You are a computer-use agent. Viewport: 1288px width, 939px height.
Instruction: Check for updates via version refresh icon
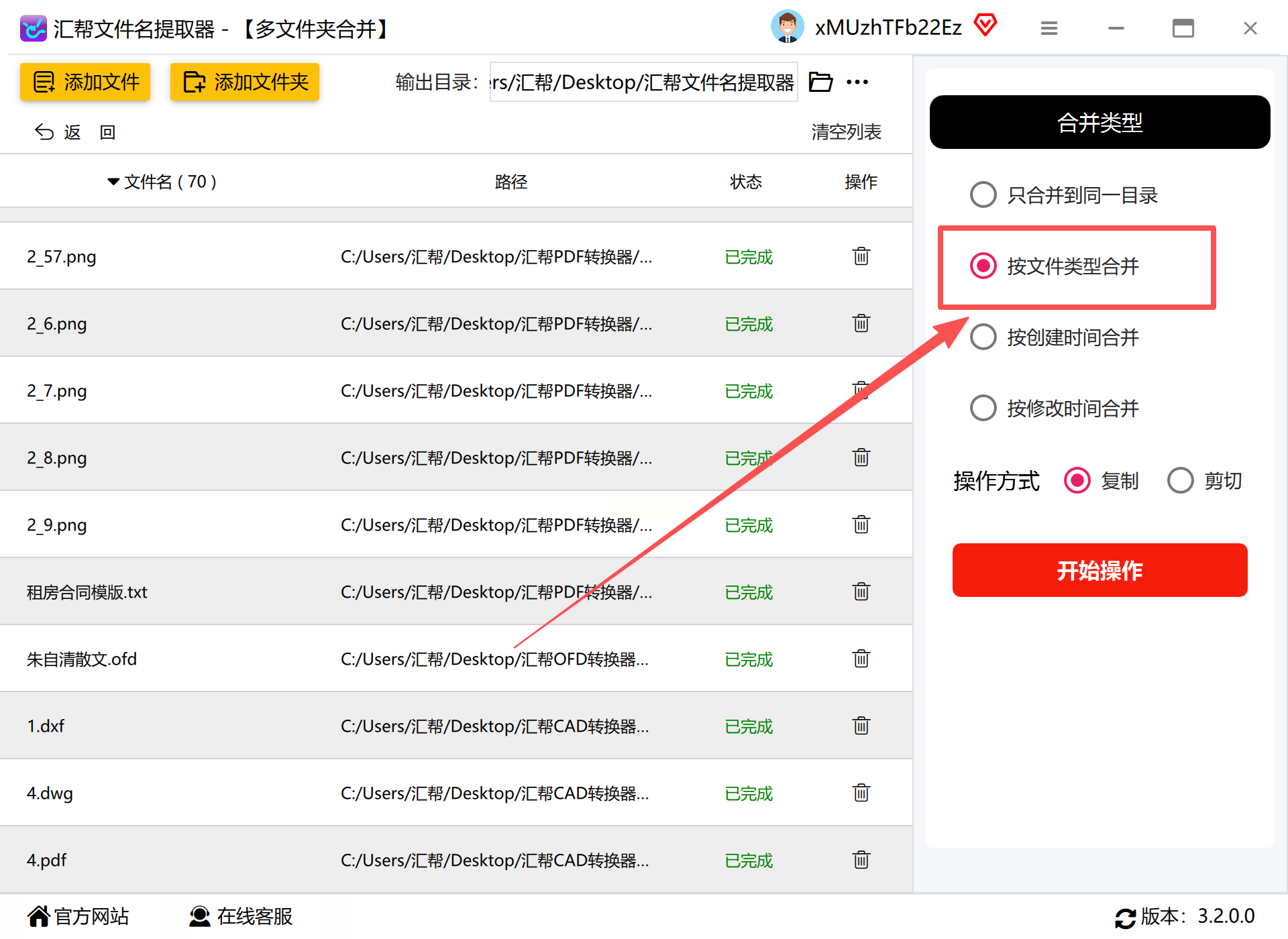[x=1125, y=918]
